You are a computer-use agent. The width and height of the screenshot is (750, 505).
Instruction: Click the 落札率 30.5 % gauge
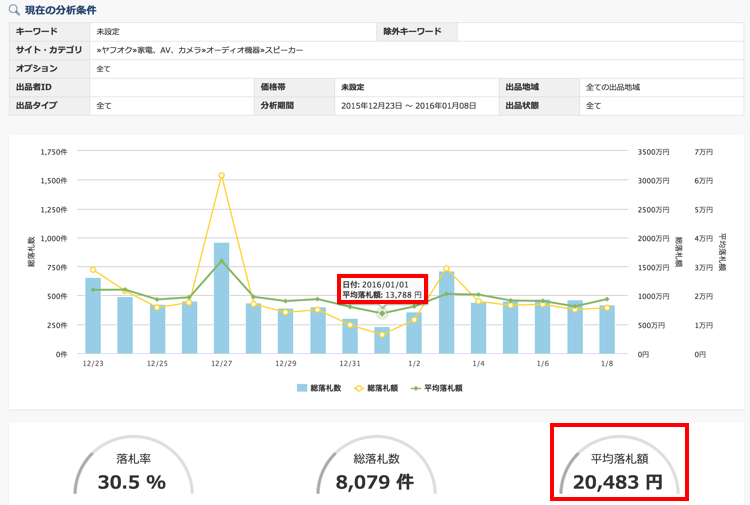(x=131, y=473)
